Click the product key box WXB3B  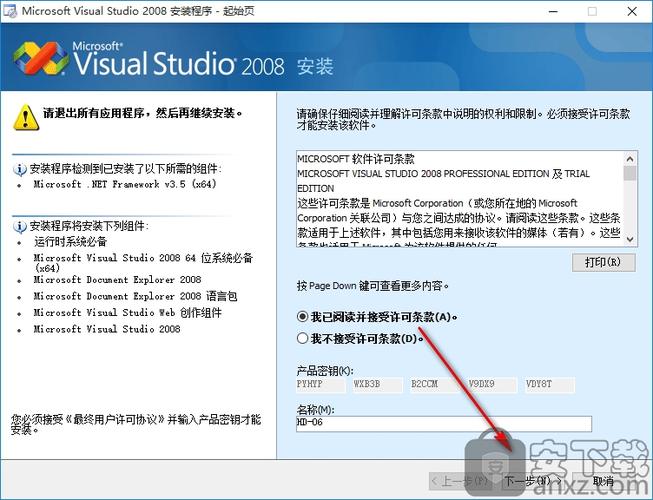(378, 385)
